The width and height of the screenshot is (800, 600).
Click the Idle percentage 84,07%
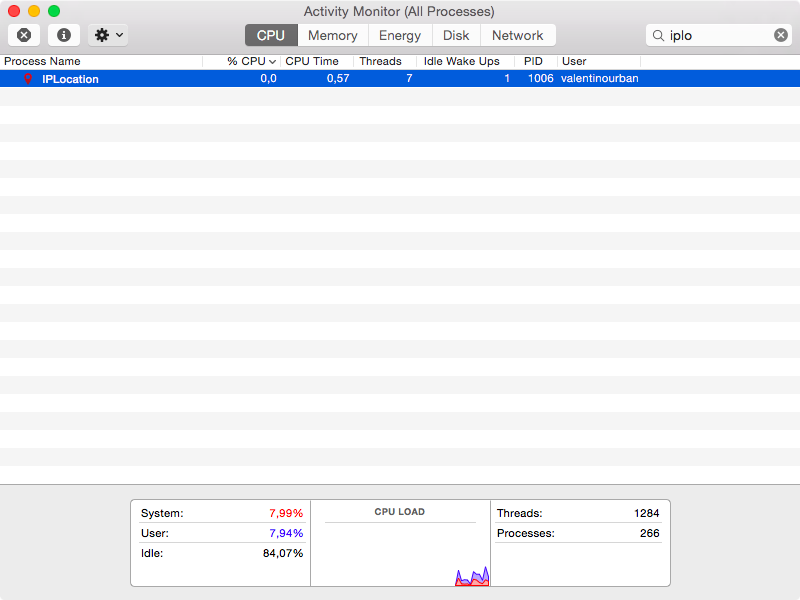click(x=283, y=553)
